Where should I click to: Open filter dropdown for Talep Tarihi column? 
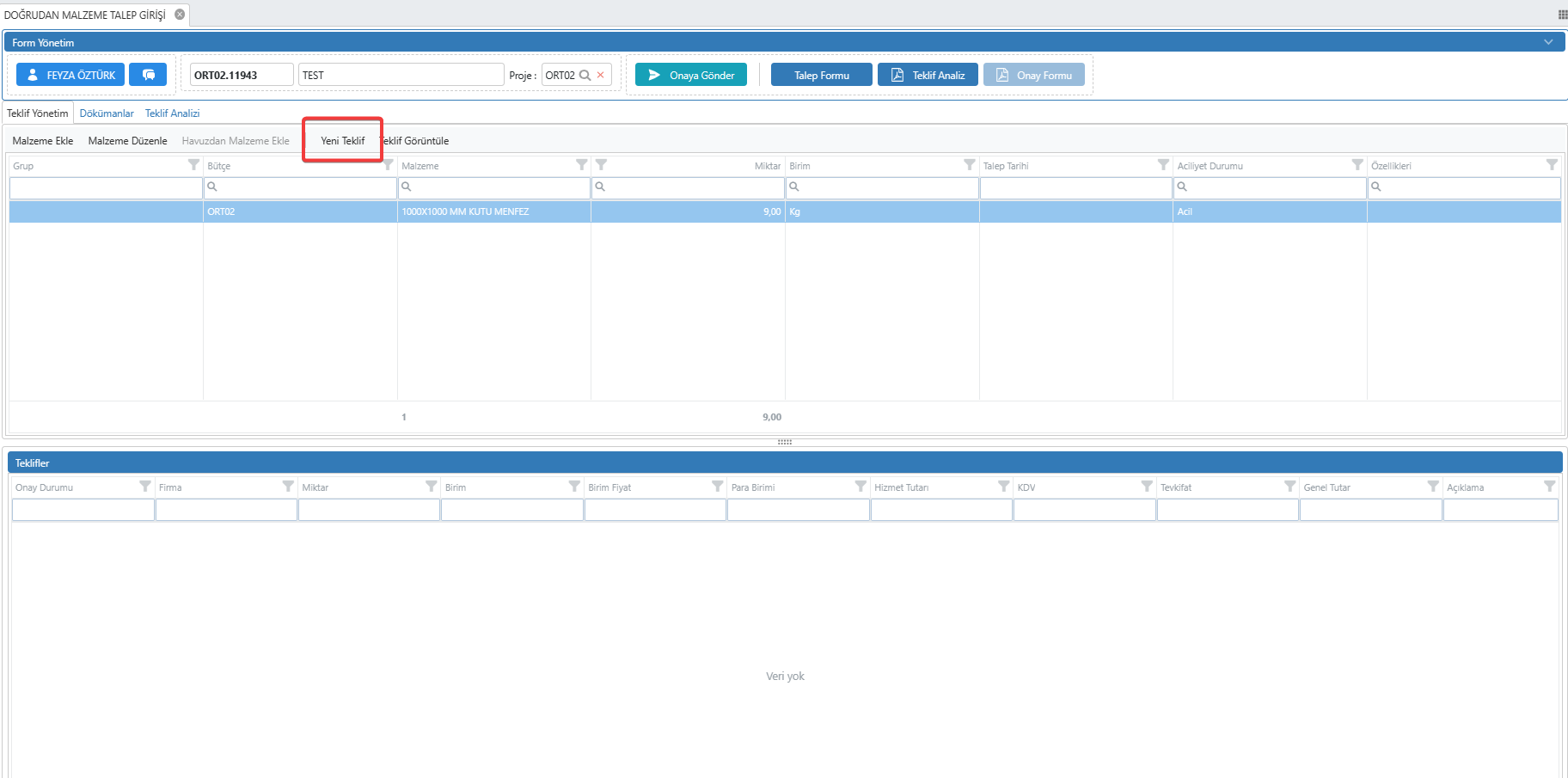[1162, 165]
